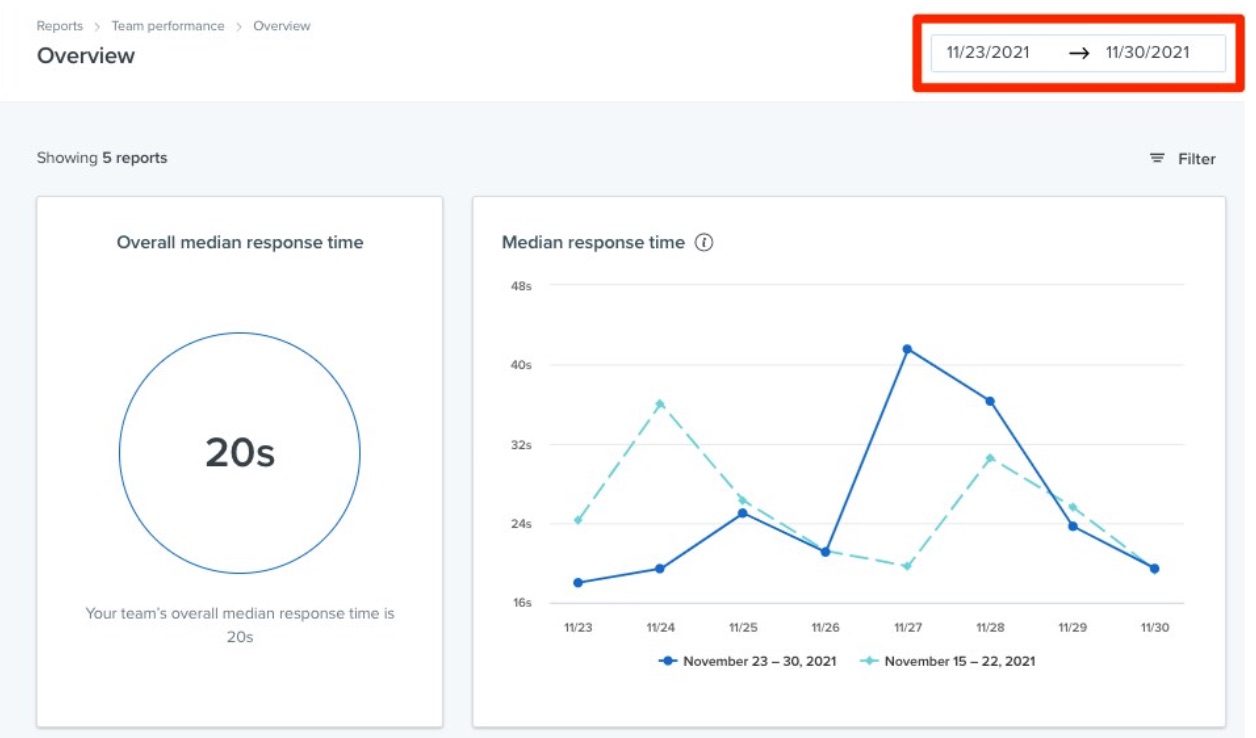Click the Overview breadcrumb item
The height and width of the screenshot is (738, 1256).
[282, 26]
